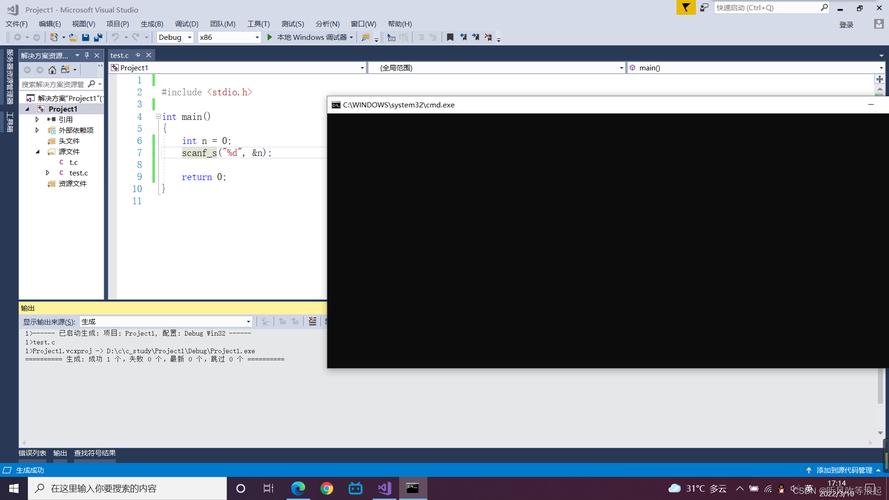
Task: Click the 登录 sign-in link
Action: [x=846, y=24]
